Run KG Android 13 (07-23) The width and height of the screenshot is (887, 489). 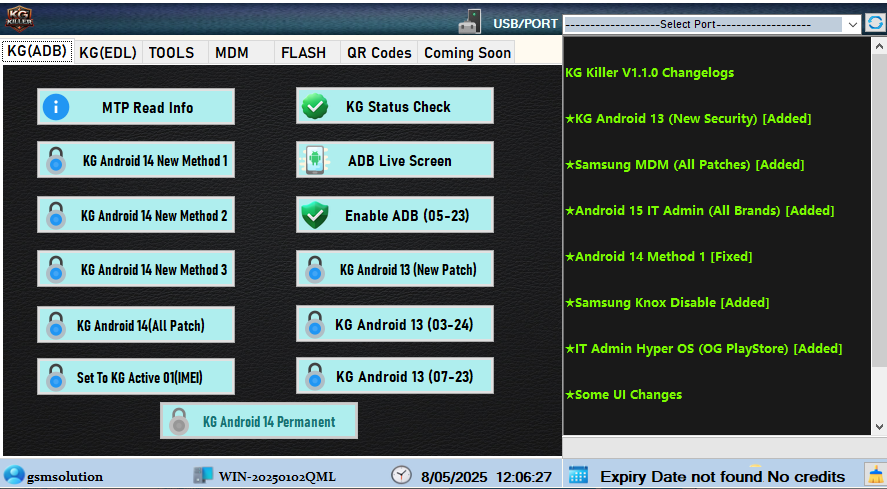tap(395, 375)
